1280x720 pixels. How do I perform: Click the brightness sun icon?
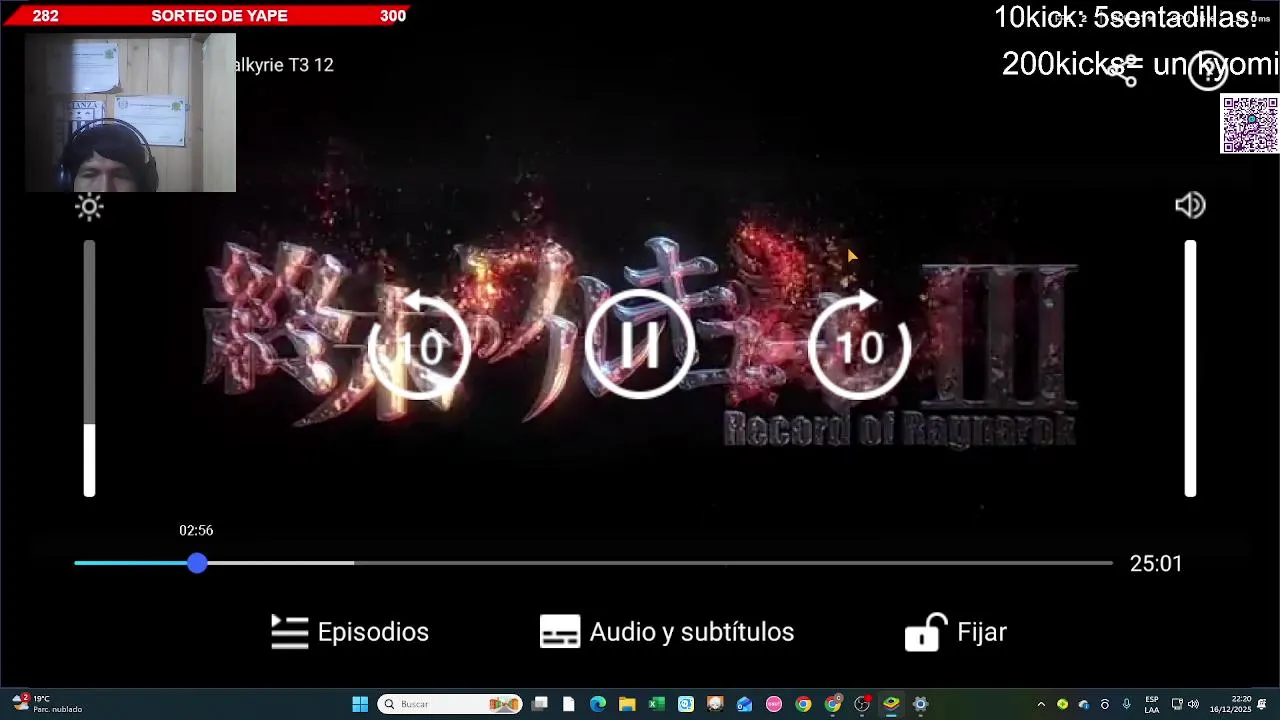(x=89, y=207)
